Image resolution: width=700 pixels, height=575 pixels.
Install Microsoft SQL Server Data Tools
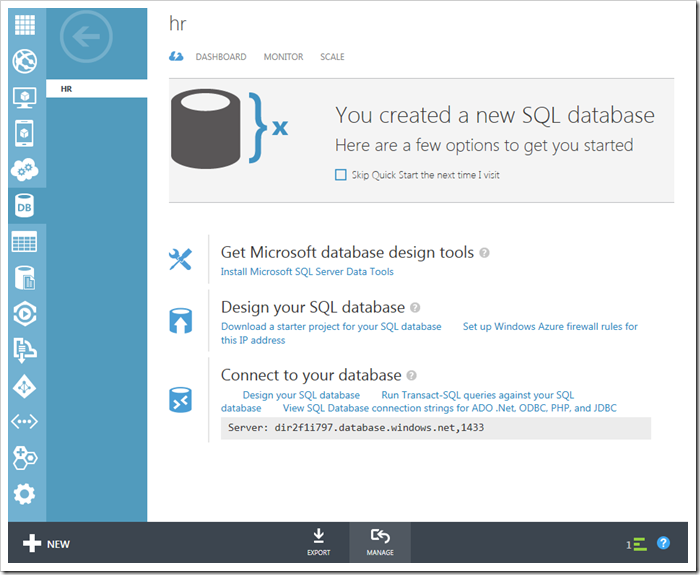pos(307,271)
